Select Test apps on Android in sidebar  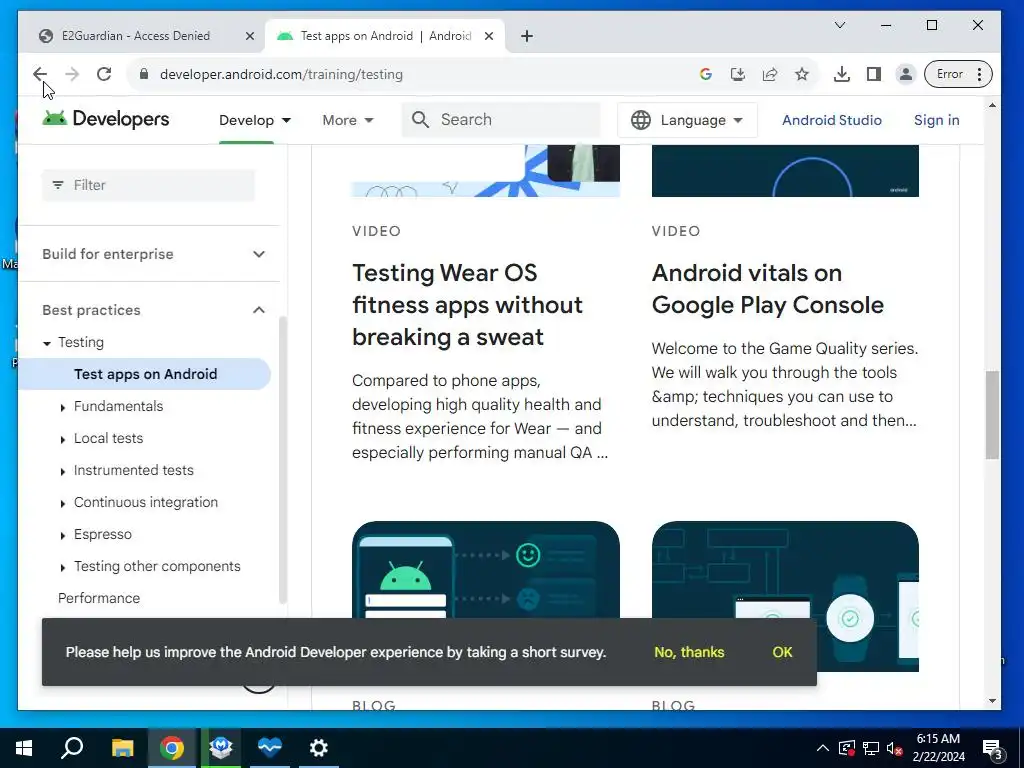145,374
